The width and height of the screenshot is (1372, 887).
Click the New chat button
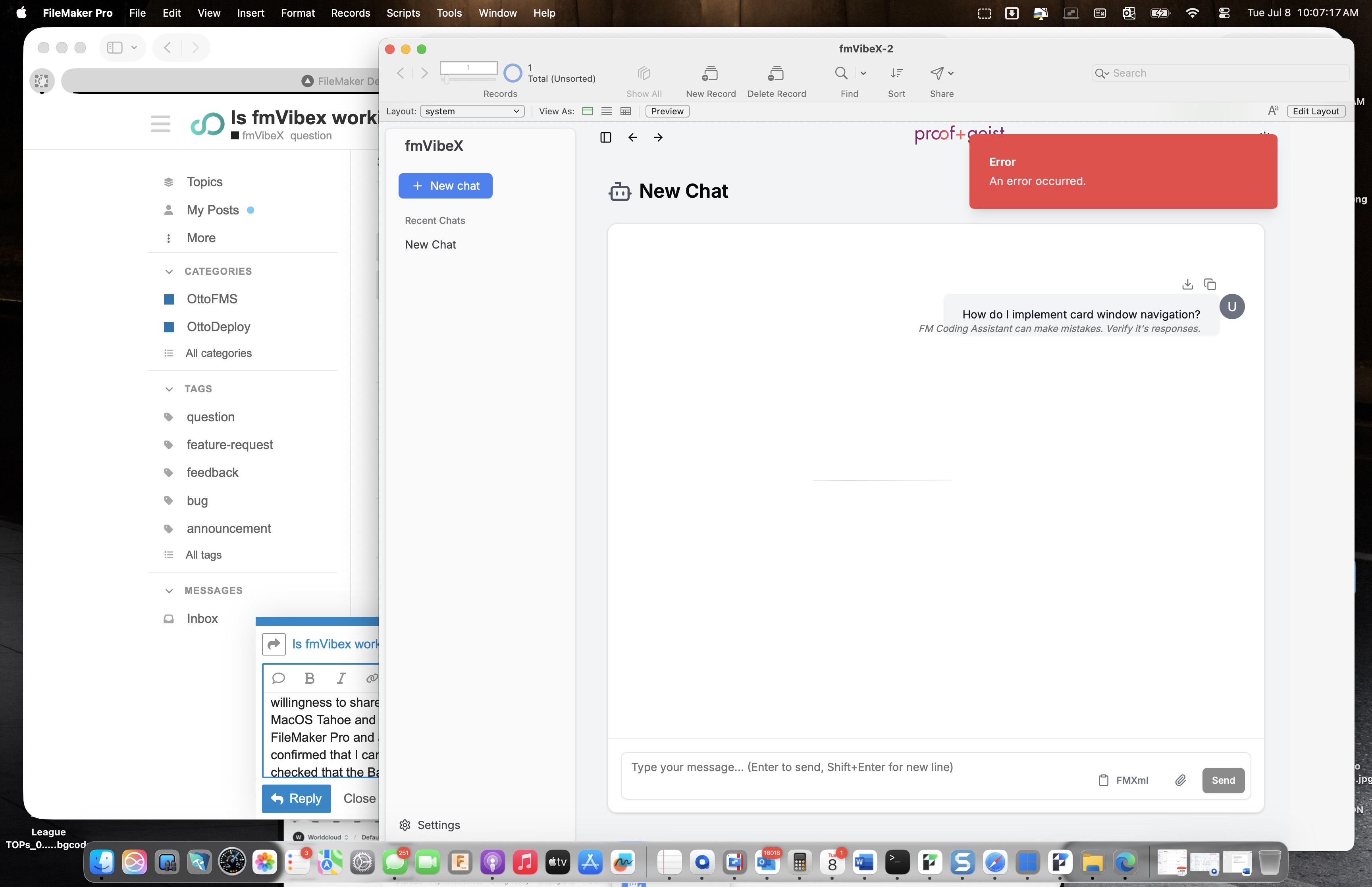tap(445, 185)
